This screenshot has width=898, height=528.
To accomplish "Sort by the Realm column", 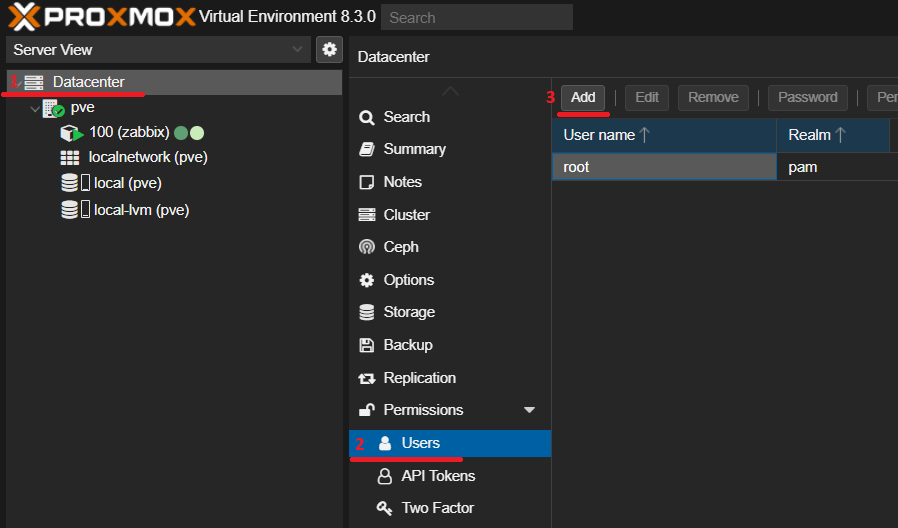I will 833,135.
